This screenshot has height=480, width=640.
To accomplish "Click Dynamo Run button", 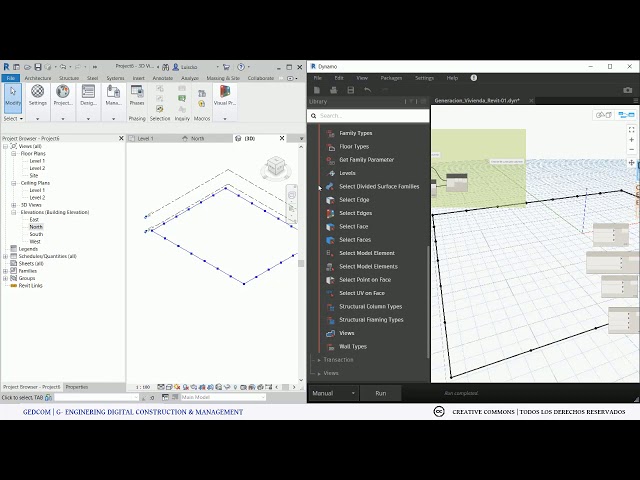I will click(380, 393).
